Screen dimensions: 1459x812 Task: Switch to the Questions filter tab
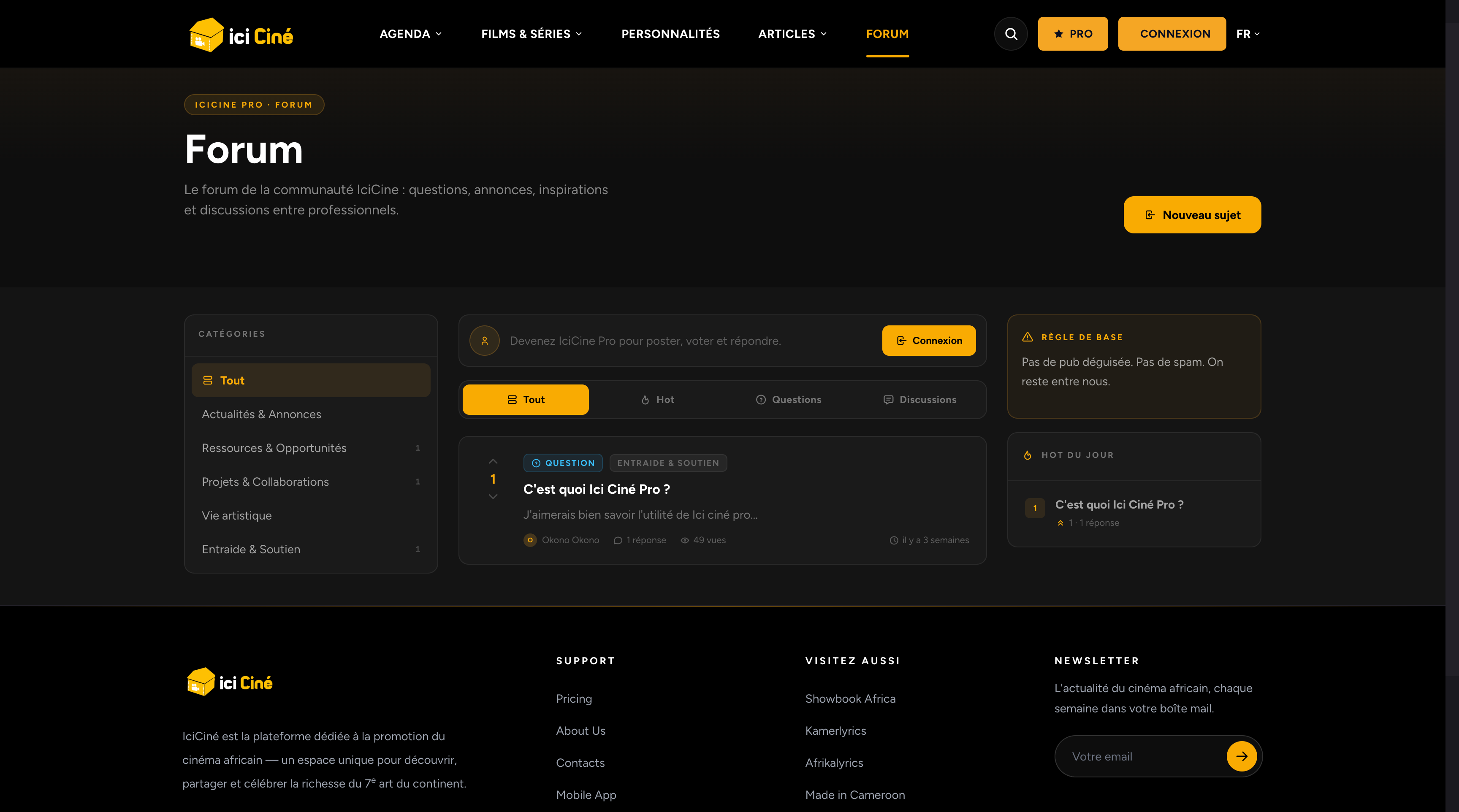click(x=789, y=400)
